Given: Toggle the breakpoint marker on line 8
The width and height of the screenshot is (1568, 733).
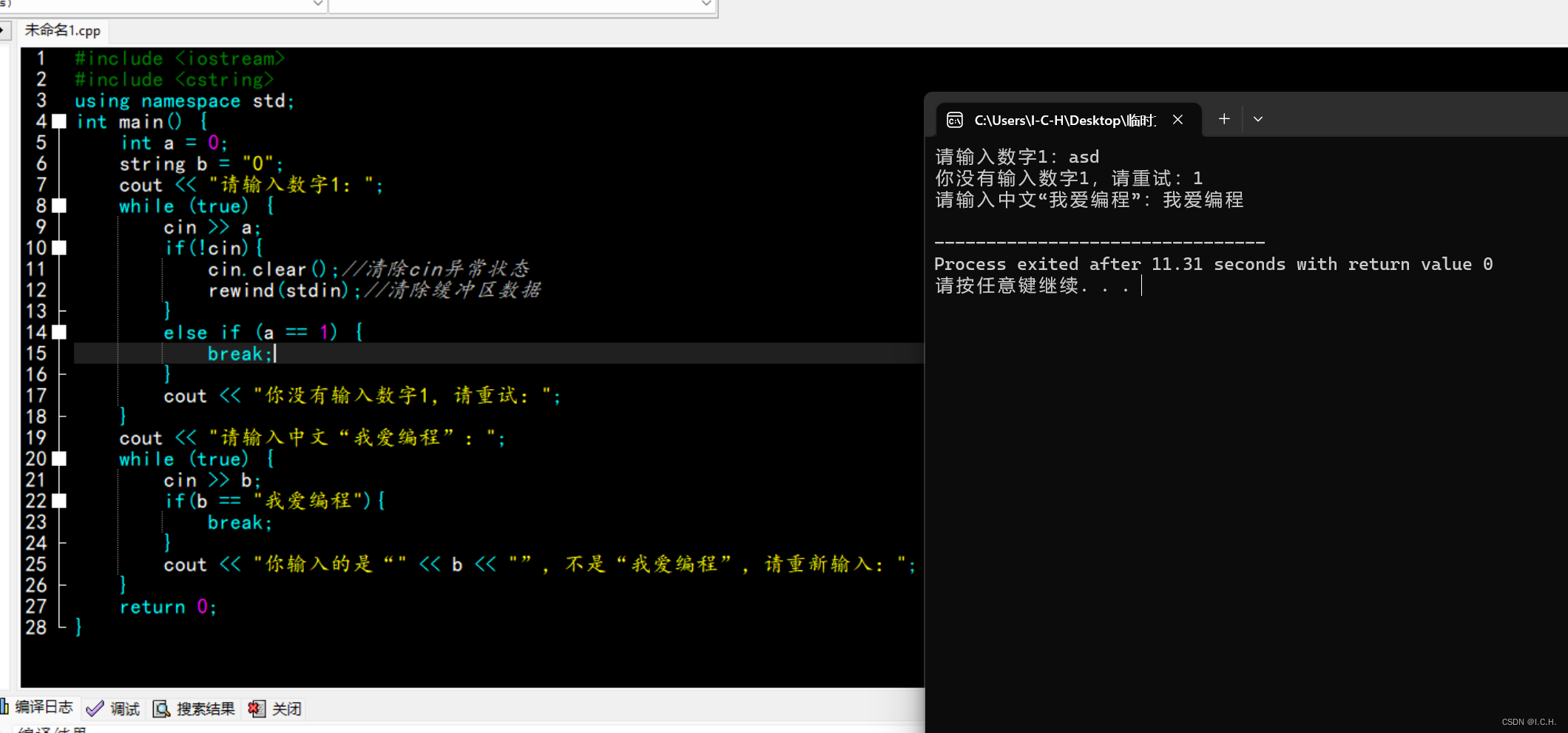Looking at the screenshot, I should point(58,206).
